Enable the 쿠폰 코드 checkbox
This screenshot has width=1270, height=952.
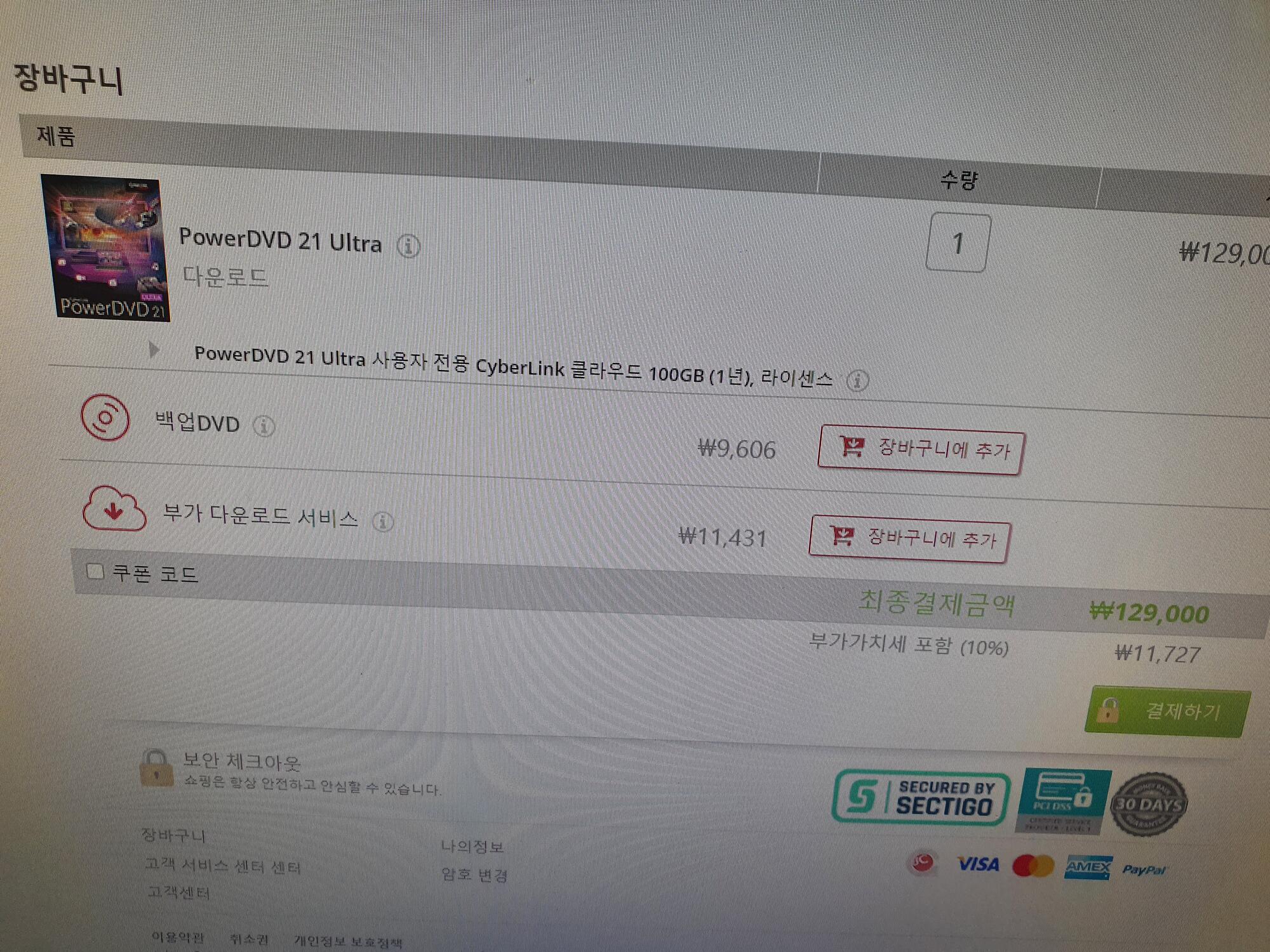tap(95, 571)
